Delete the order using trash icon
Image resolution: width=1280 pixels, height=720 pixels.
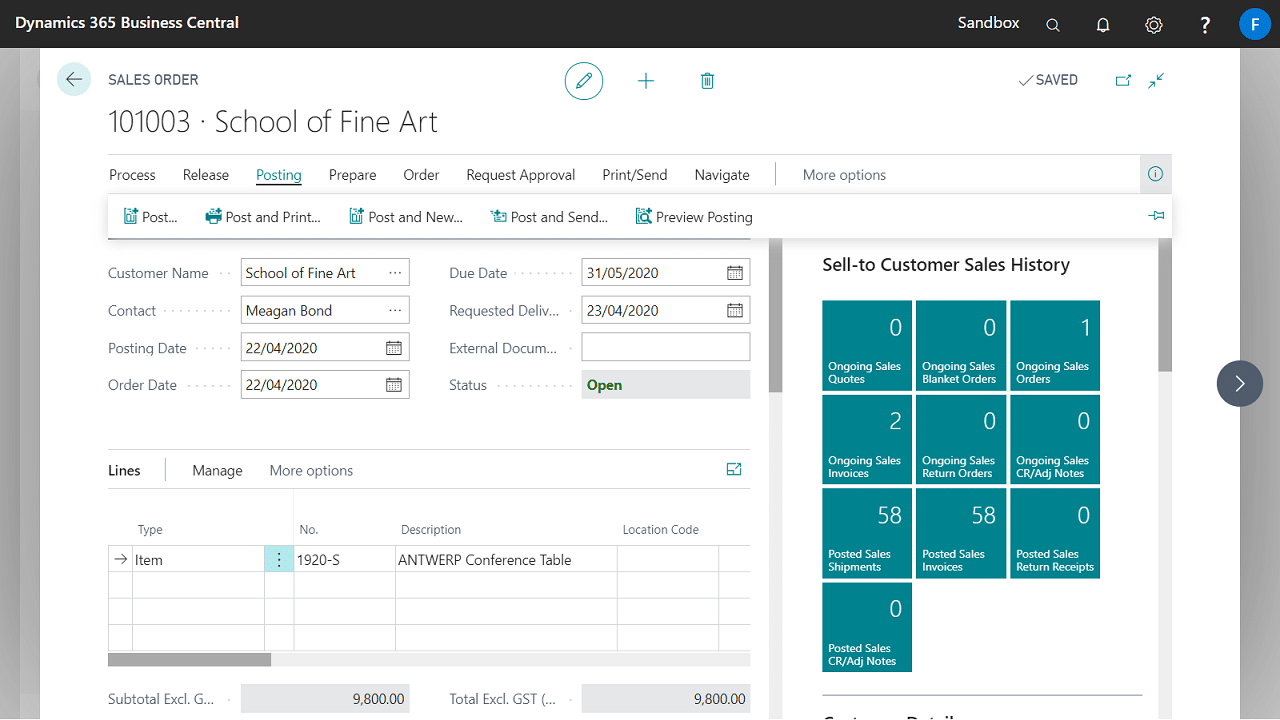707,81
